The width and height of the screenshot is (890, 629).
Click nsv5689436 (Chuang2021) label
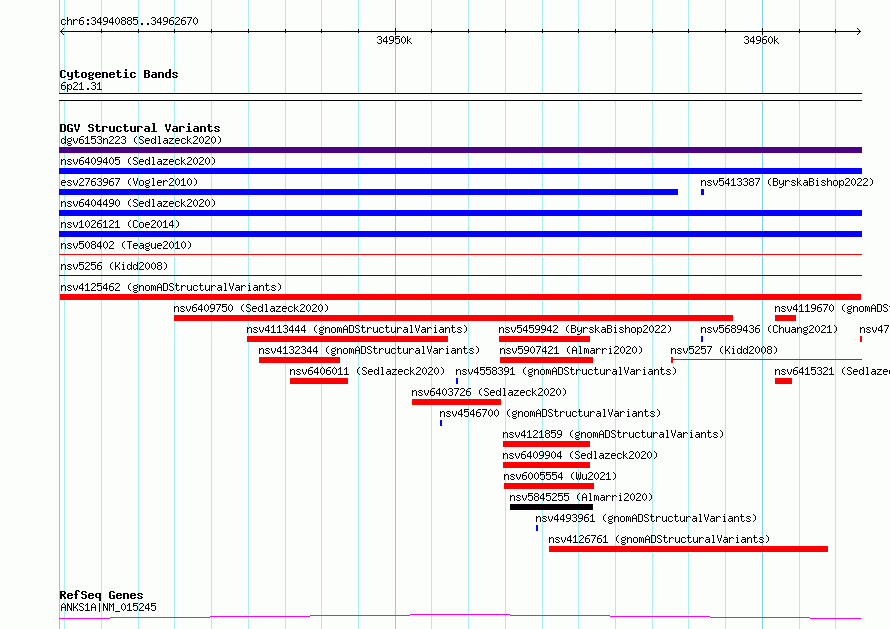click(x=769, y=329)
